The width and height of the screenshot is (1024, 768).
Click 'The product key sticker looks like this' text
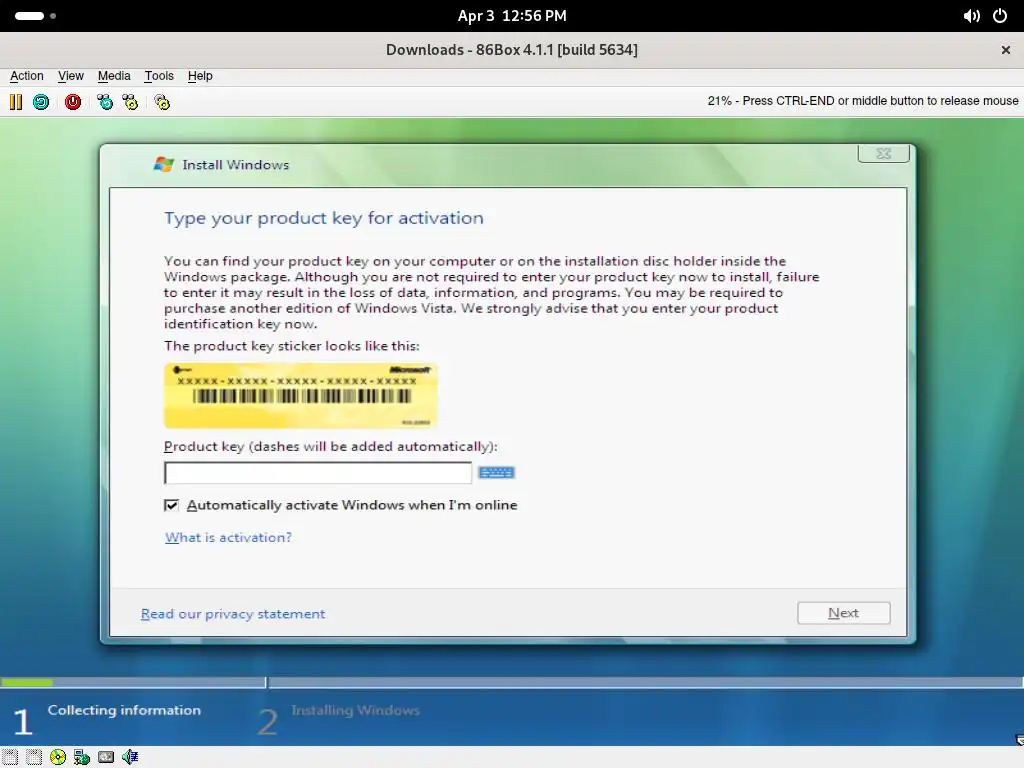292,346
